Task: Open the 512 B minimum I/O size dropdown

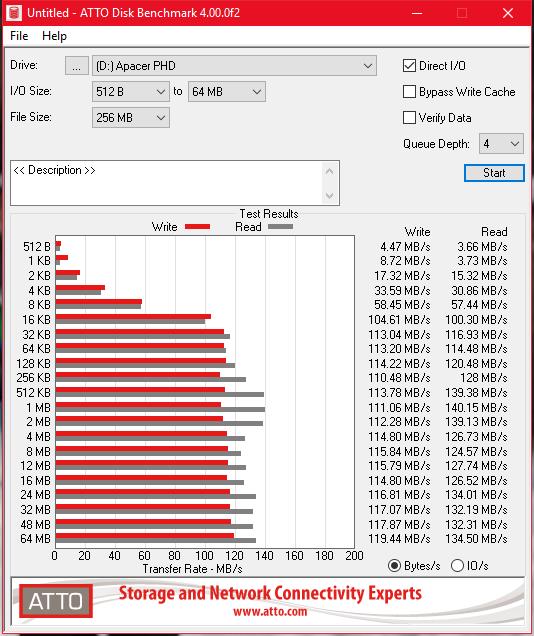Action: [131, 92]
